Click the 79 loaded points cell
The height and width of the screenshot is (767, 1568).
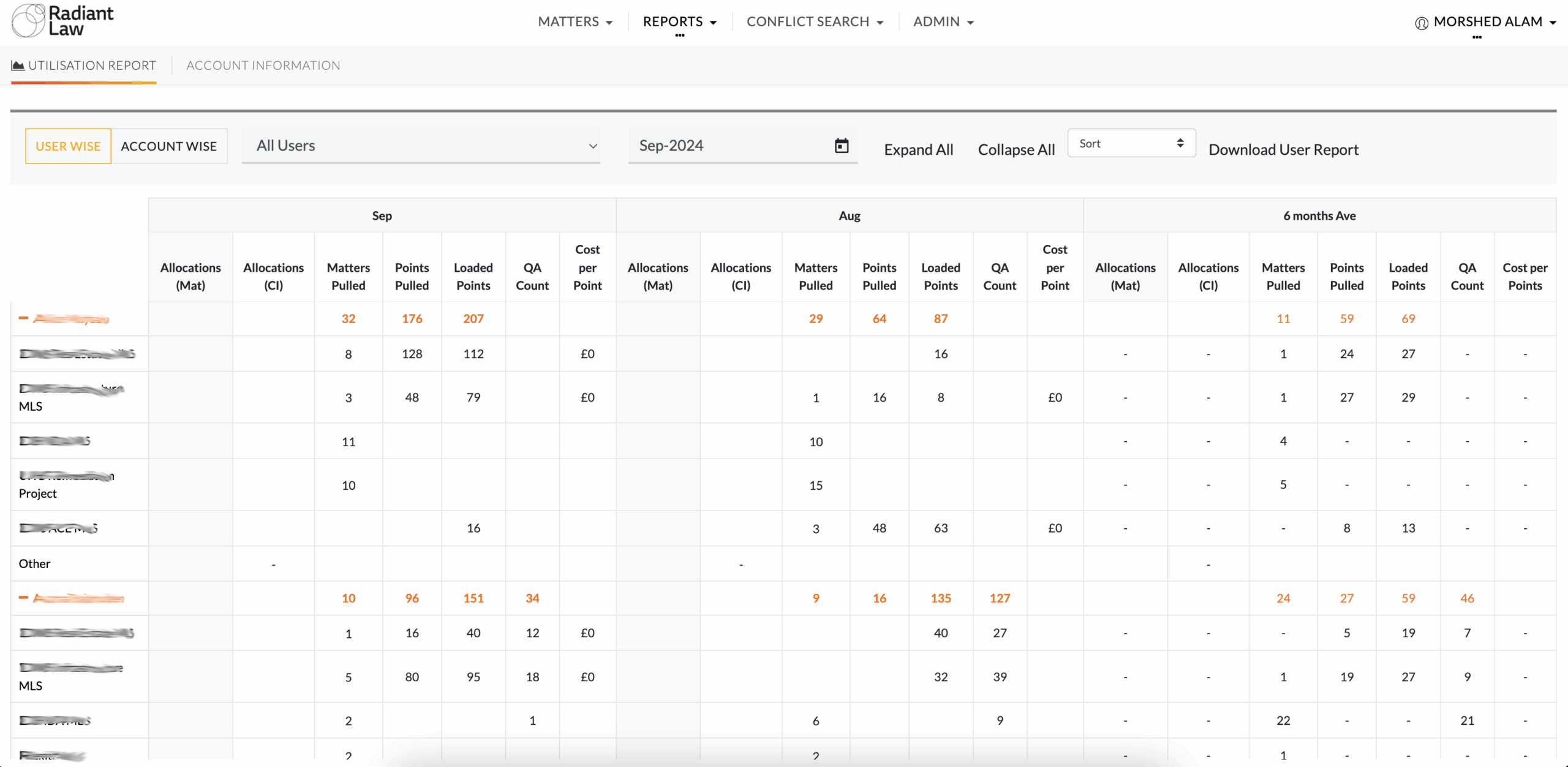(473, 397)
